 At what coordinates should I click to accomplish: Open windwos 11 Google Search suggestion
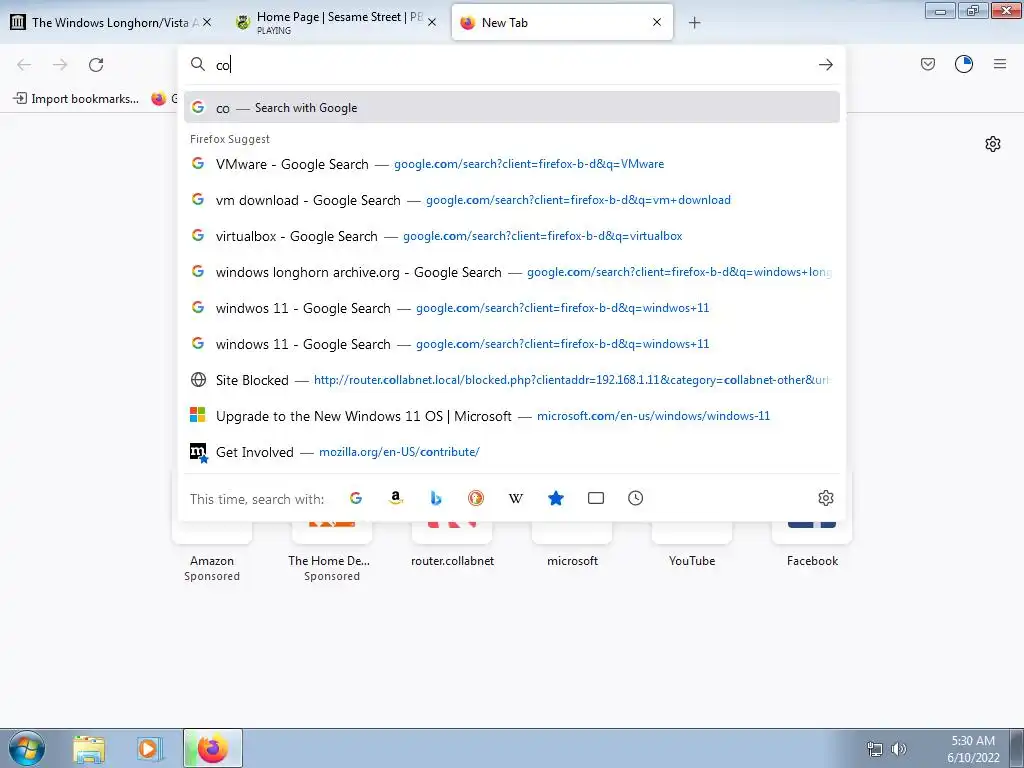pyautogui.click(x=511, y=308)
